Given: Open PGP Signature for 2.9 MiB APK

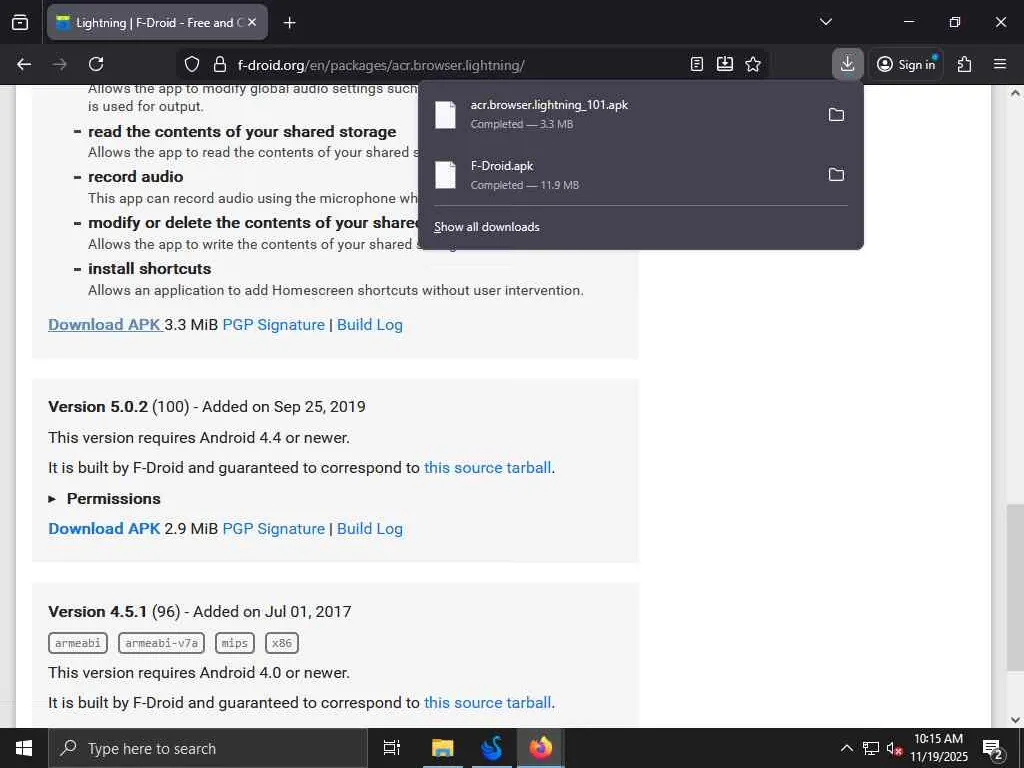Looking at the screenshot, I should point(274,528).
